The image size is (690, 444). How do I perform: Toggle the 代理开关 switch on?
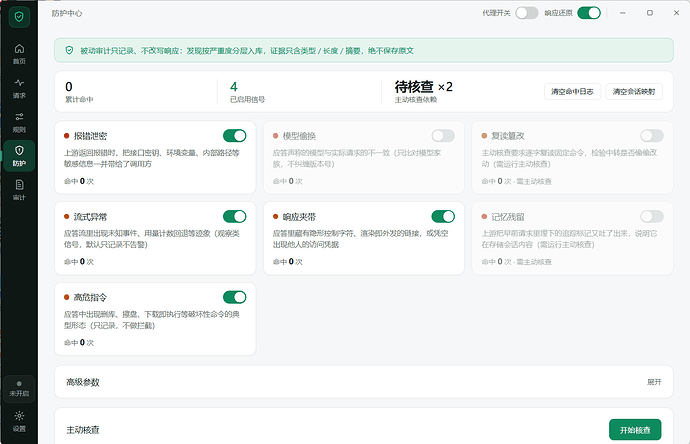pyautogui.click(x=527, y=13)
